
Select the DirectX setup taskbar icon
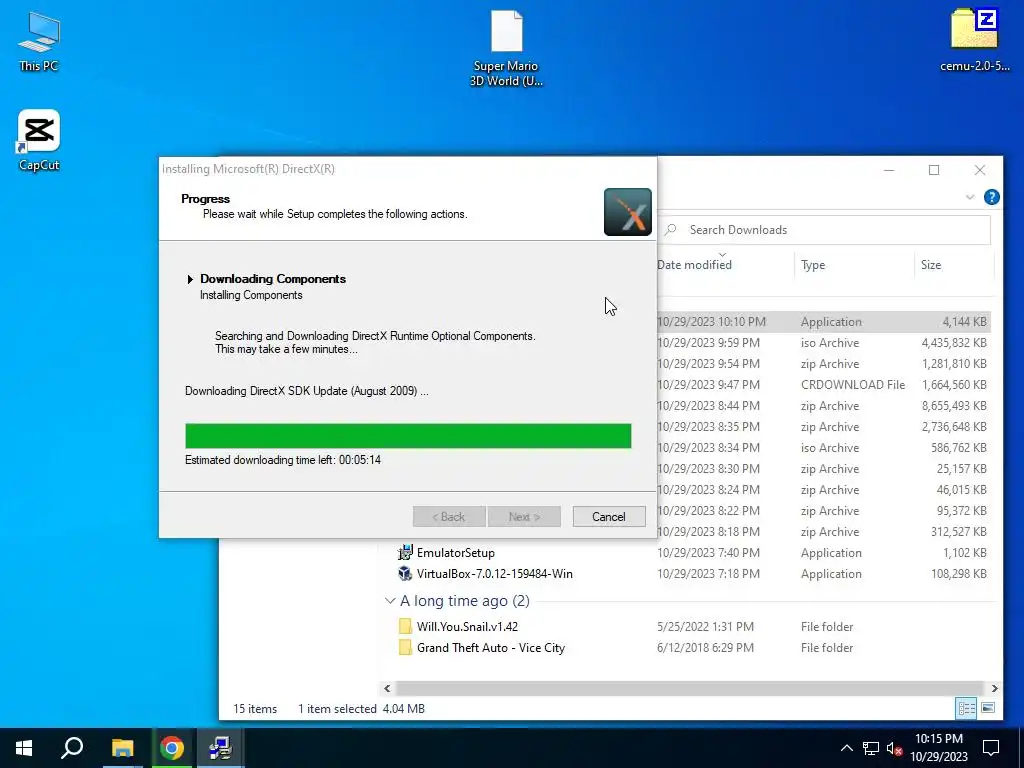[221, 748]
